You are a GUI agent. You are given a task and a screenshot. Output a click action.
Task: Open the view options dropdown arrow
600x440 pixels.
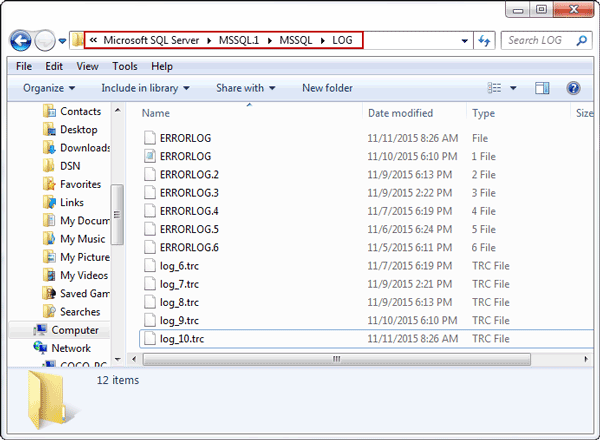coord(513,88)
